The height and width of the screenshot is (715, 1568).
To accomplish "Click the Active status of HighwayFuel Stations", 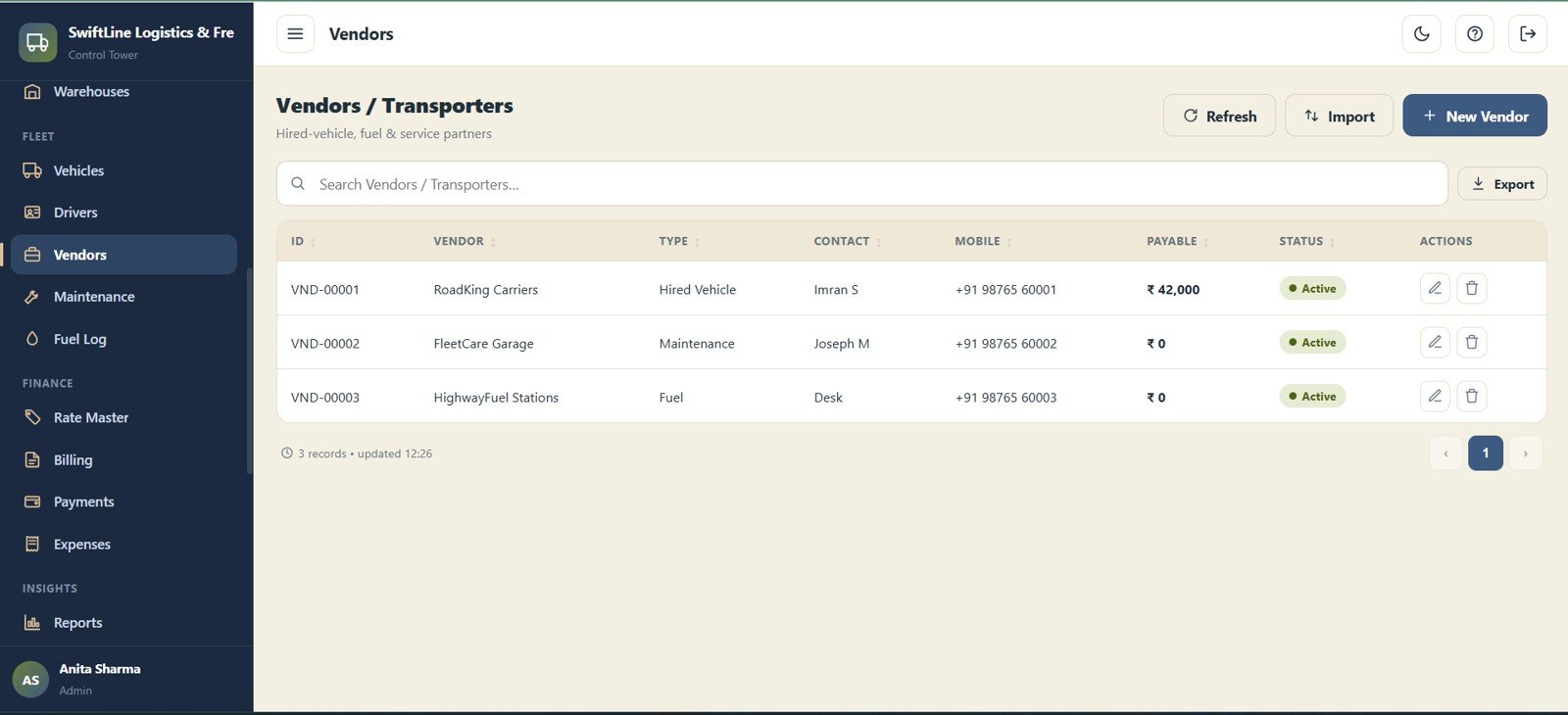I will pos(1312,396).
